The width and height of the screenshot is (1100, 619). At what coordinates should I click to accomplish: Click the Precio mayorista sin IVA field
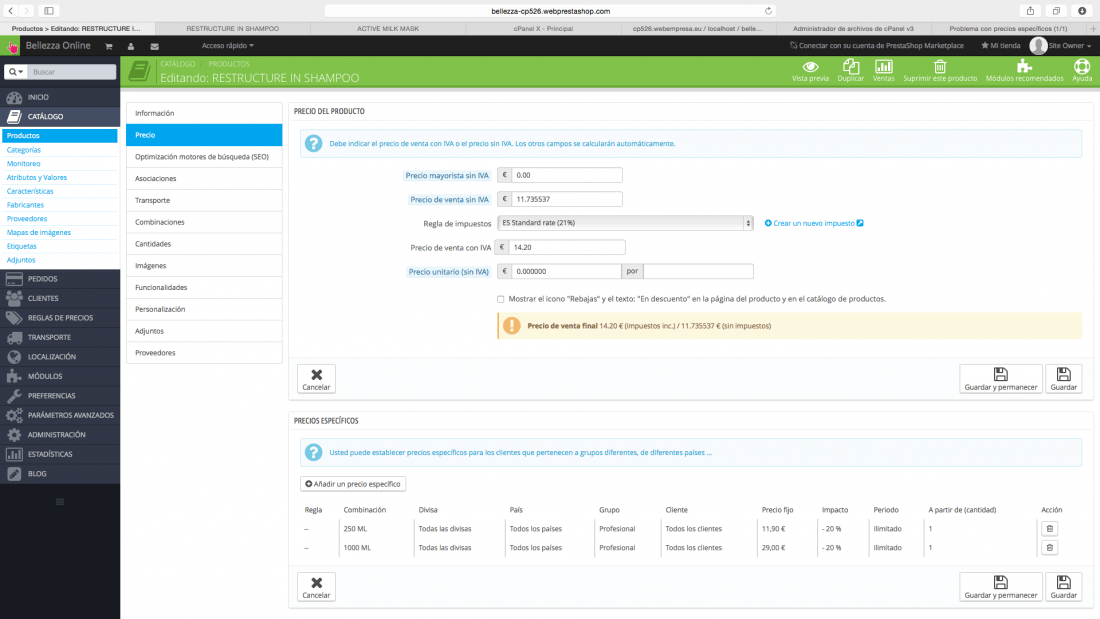(567, 175)
